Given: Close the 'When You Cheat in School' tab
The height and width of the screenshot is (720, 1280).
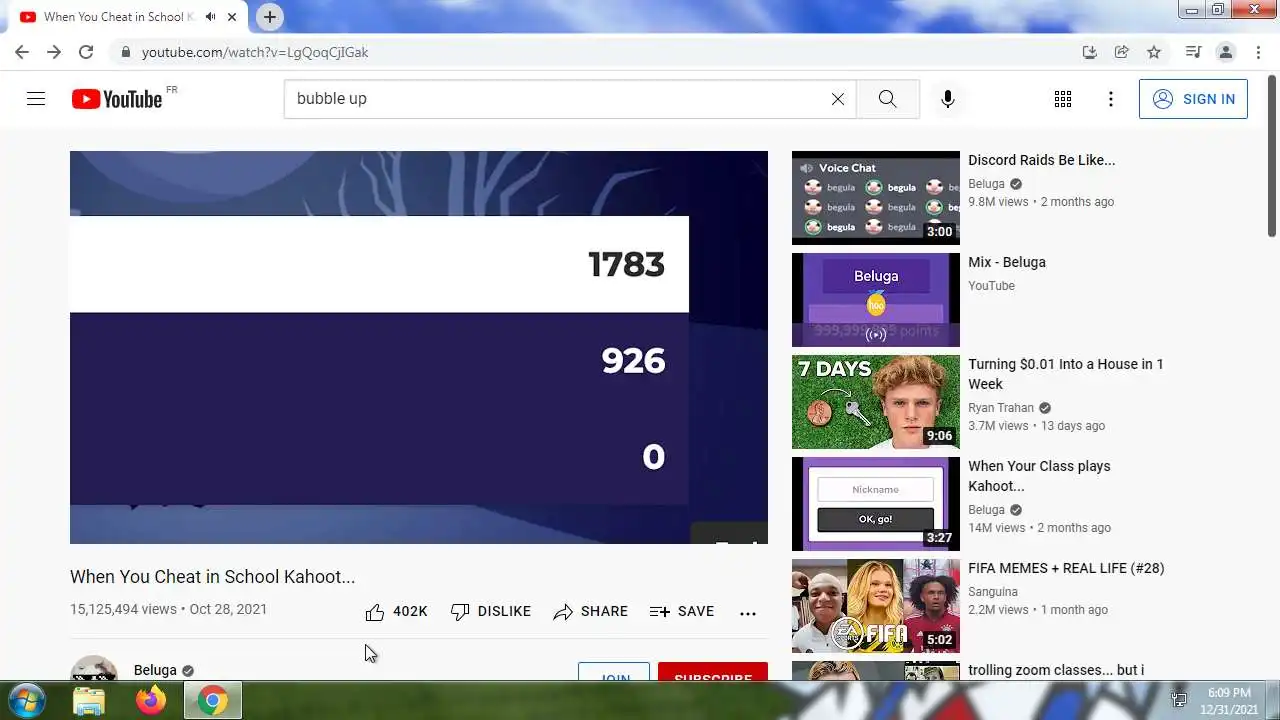Looking at the screenshot, I should point(232,17).
